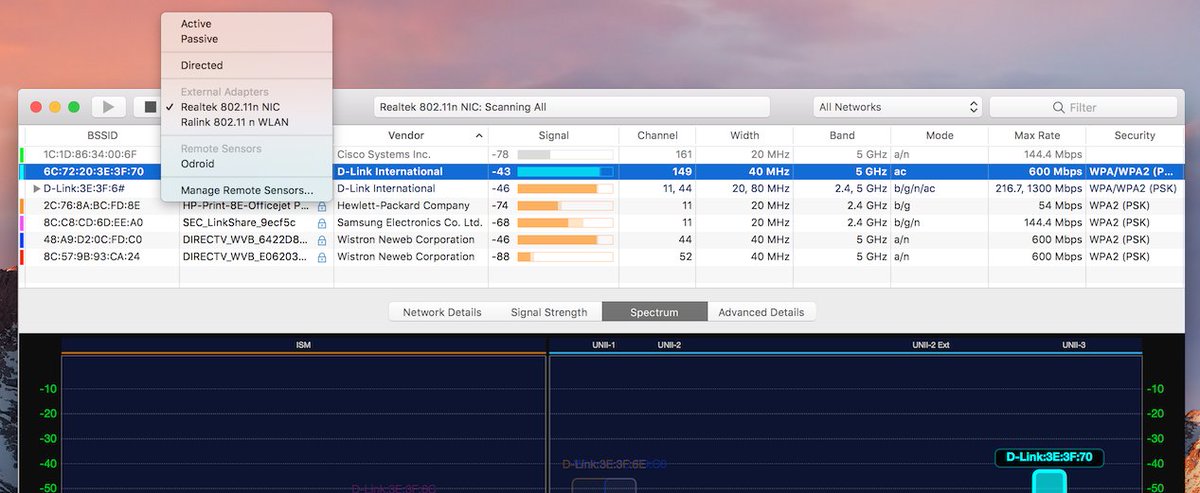Sort by Security column header
1200x493 pixels.
[1135, 136]
